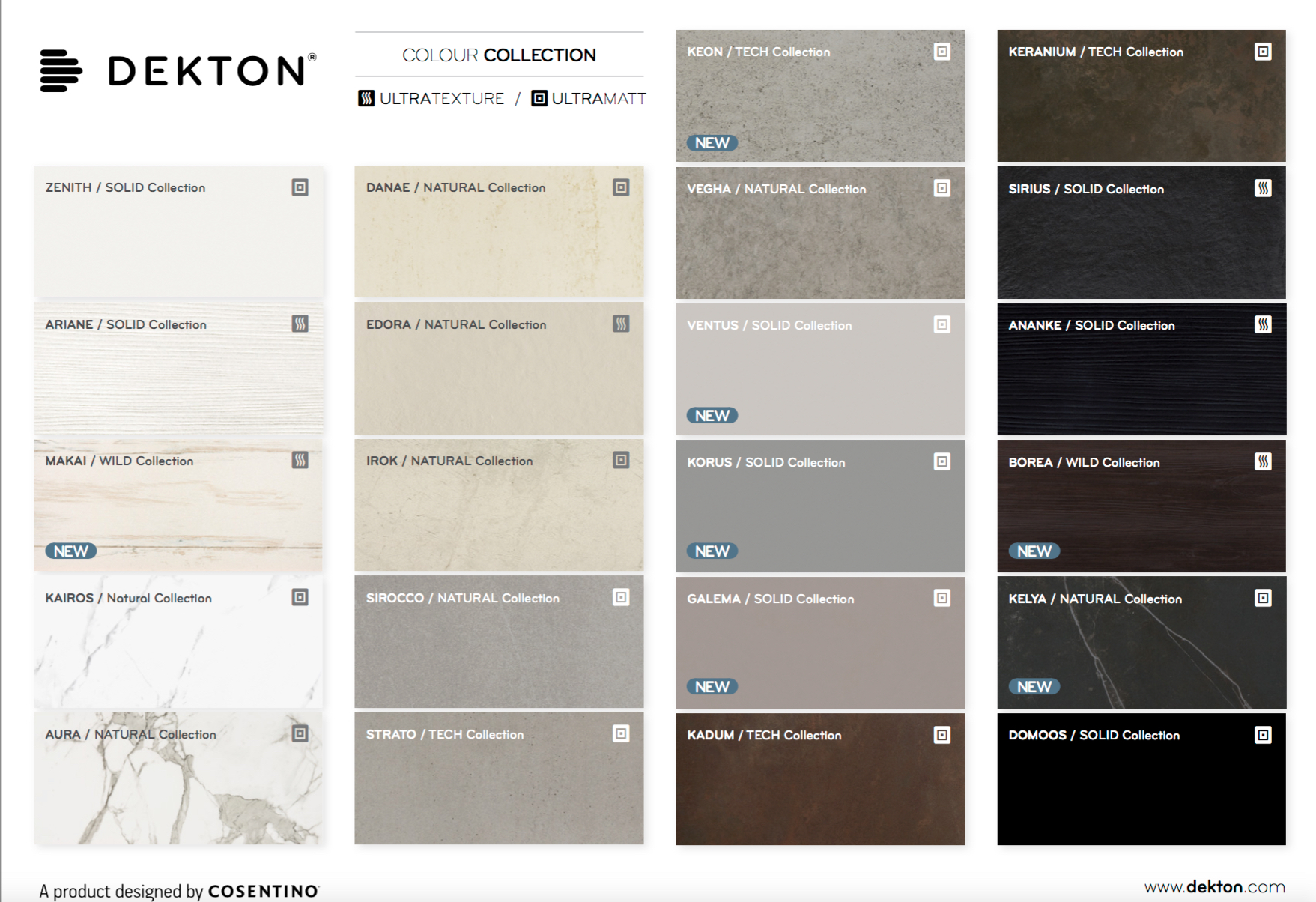Image resolution: width=1316 pixels, height=902 pixels.
Task: Open the www.dekton.com link
Action: tap(1214, 887)
